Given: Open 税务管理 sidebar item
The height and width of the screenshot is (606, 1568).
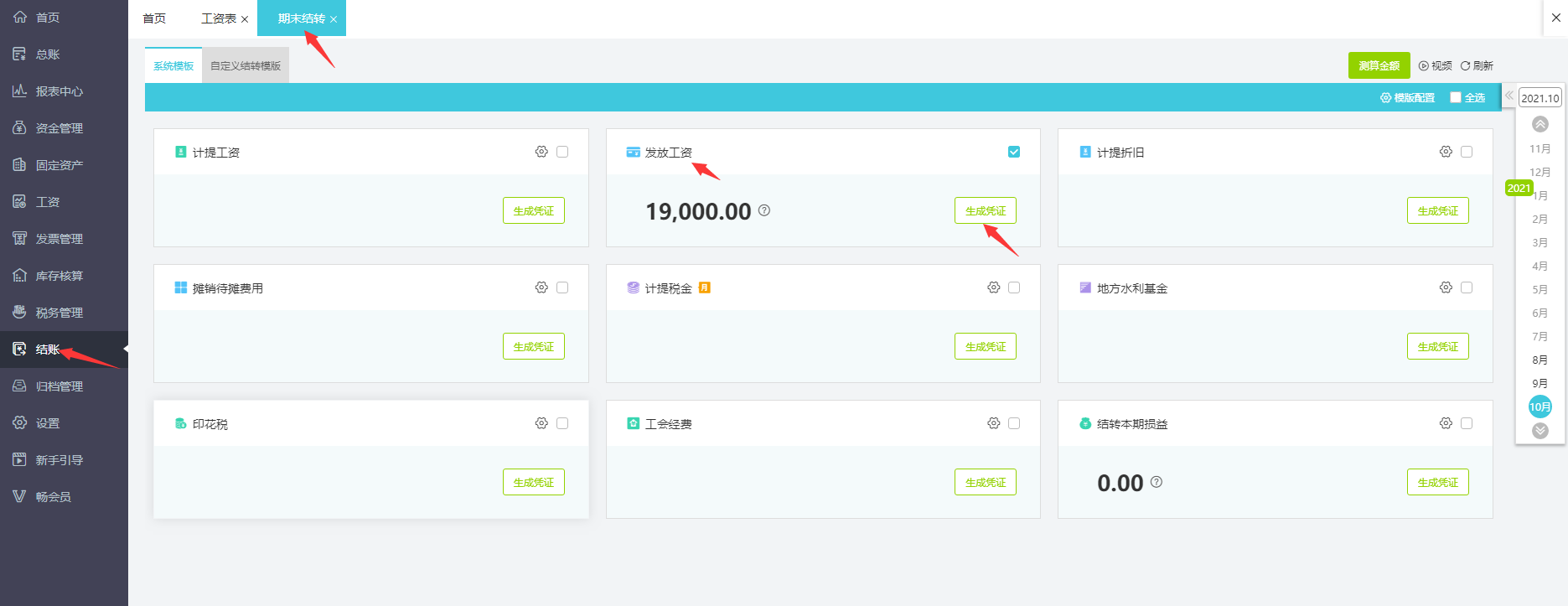Looking at the screenshot, I should click(59, 313).
